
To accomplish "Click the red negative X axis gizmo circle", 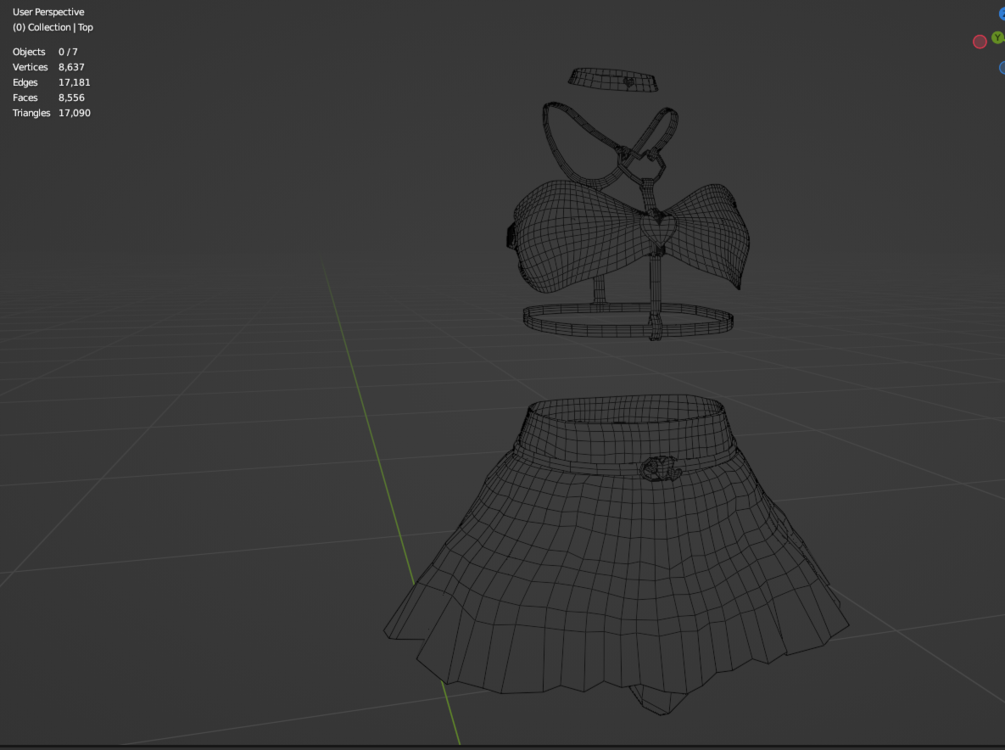I will click(979, 42).
